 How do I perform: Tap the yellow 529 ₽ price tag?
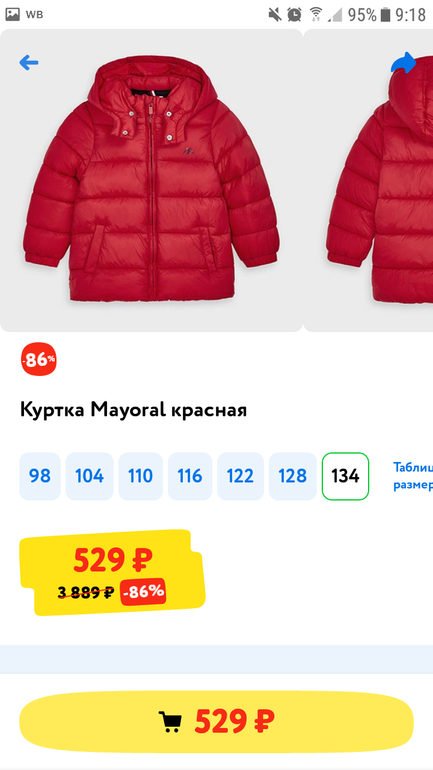pyautogui.click(x=111, y=573)
